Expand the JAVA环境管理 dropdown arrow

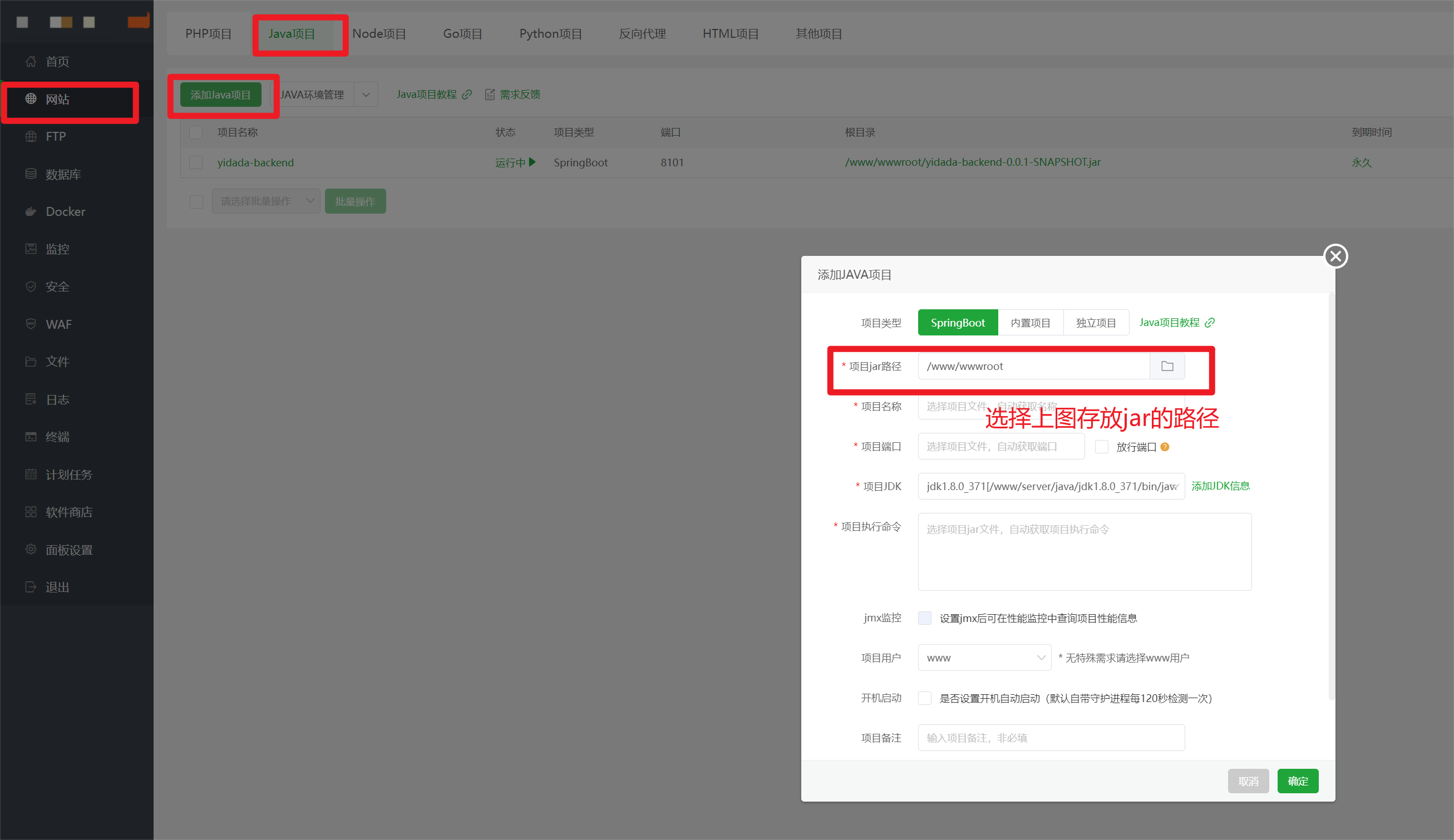pos(366,95)
